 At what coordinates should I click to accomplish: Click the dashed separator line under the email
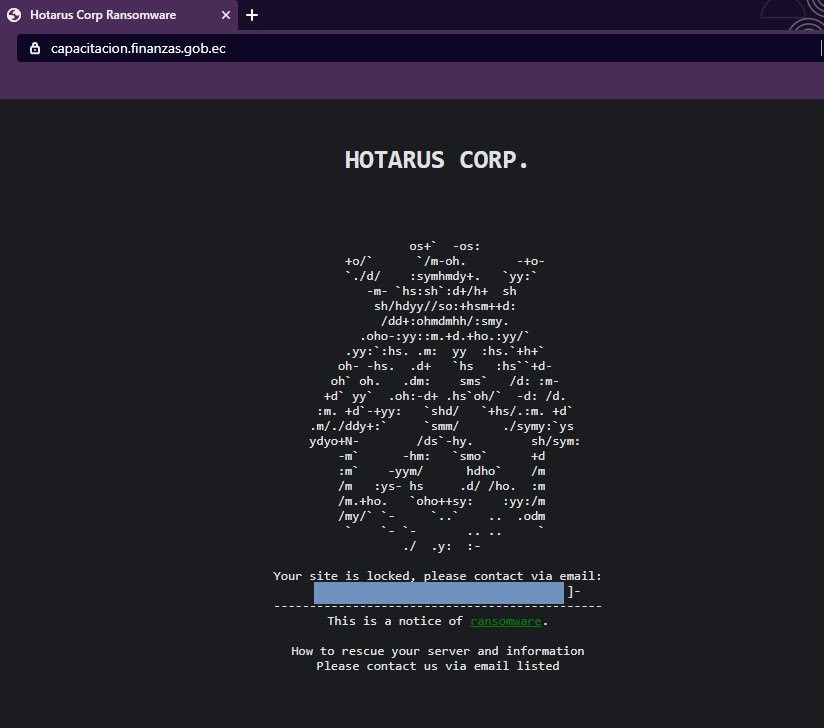click(437, 606)
